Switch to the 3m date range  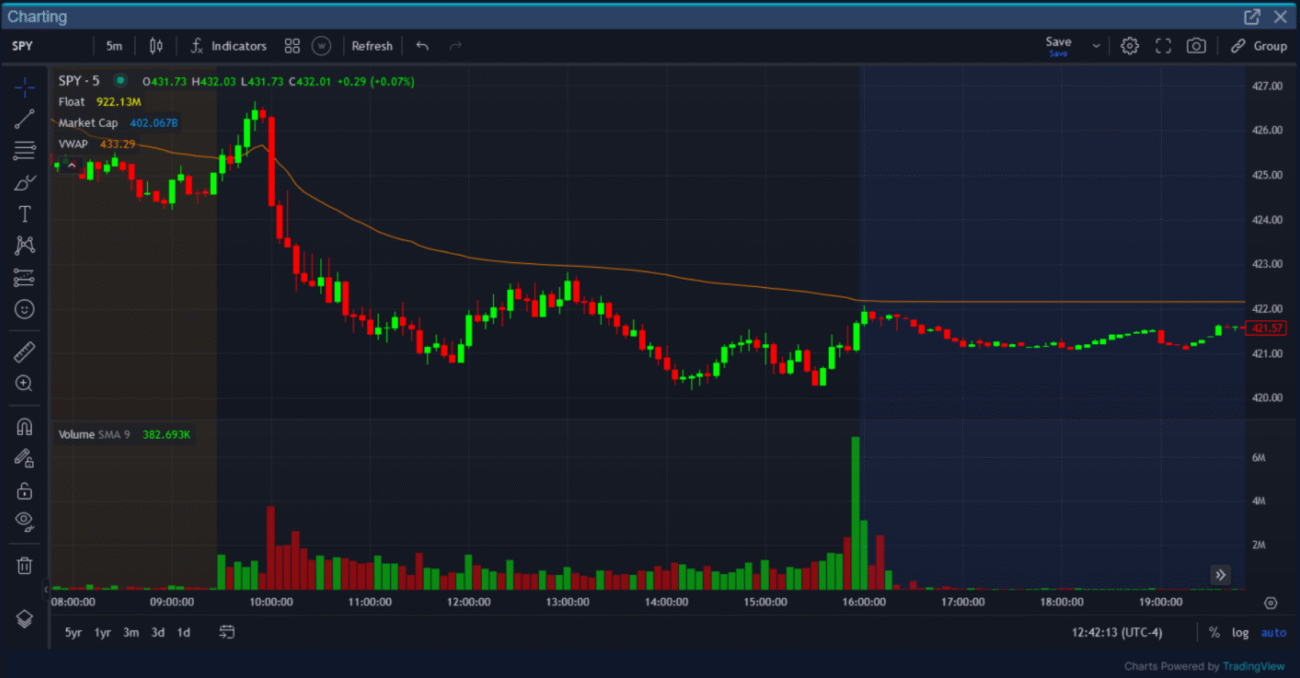[131, 632]
